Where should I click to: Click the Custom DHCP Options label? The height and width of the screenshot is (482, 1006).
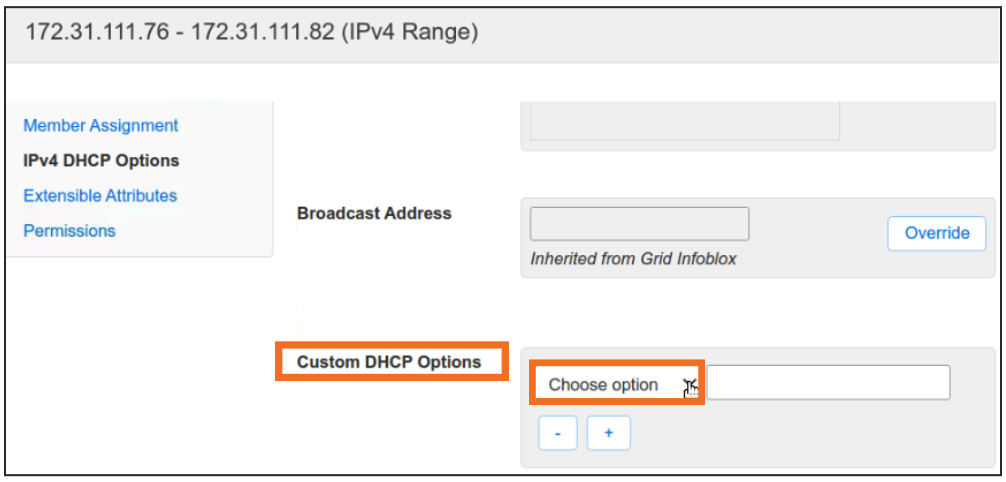[x=389, y=362]
